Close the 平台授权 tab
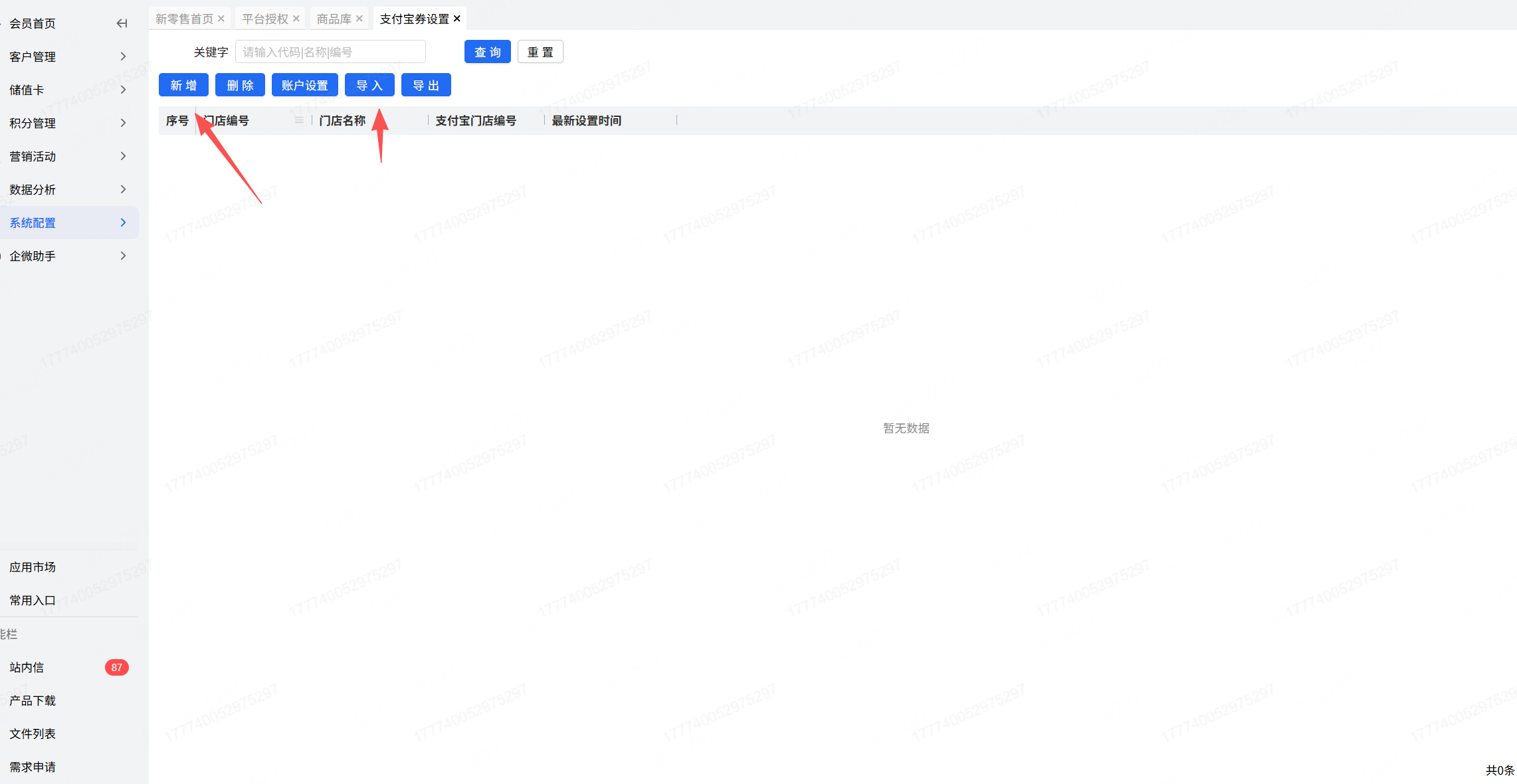Screen dimensions: 1517x784 click(x=296, y=19)
